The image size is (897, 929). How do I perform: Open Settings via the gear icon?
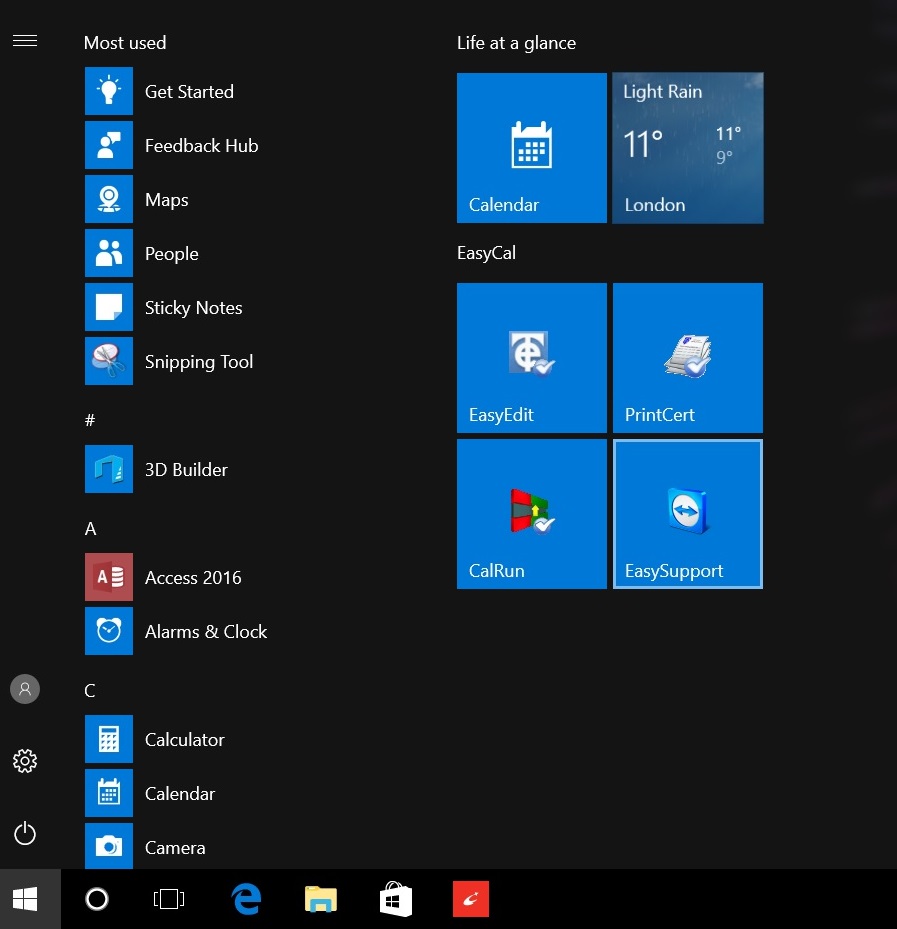pyautogui.click(x=25, y=762)
